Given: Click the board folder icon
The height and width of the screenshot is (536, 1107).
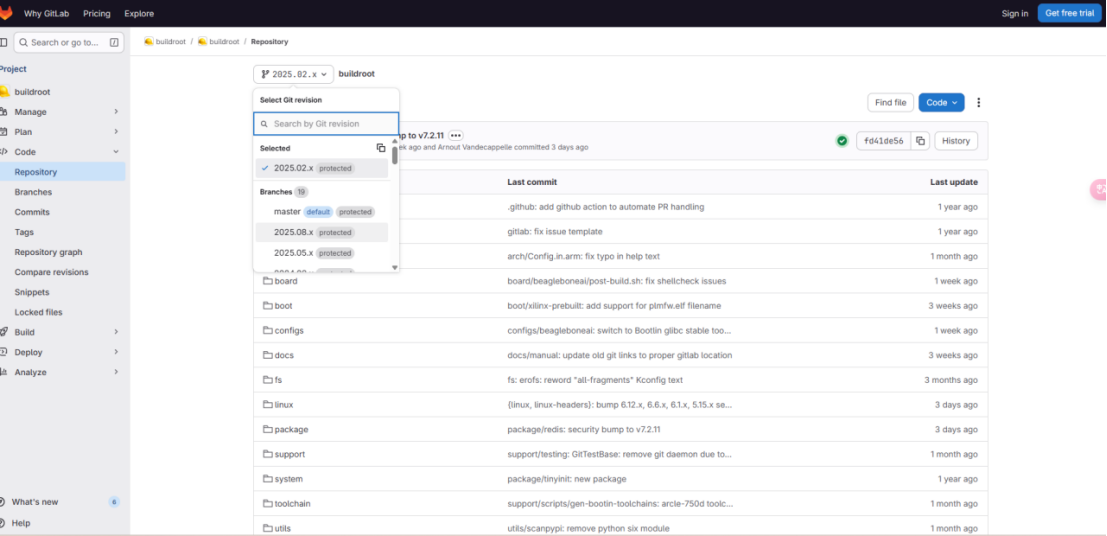Looking at the screenshot, I should (x=268, y=281).
